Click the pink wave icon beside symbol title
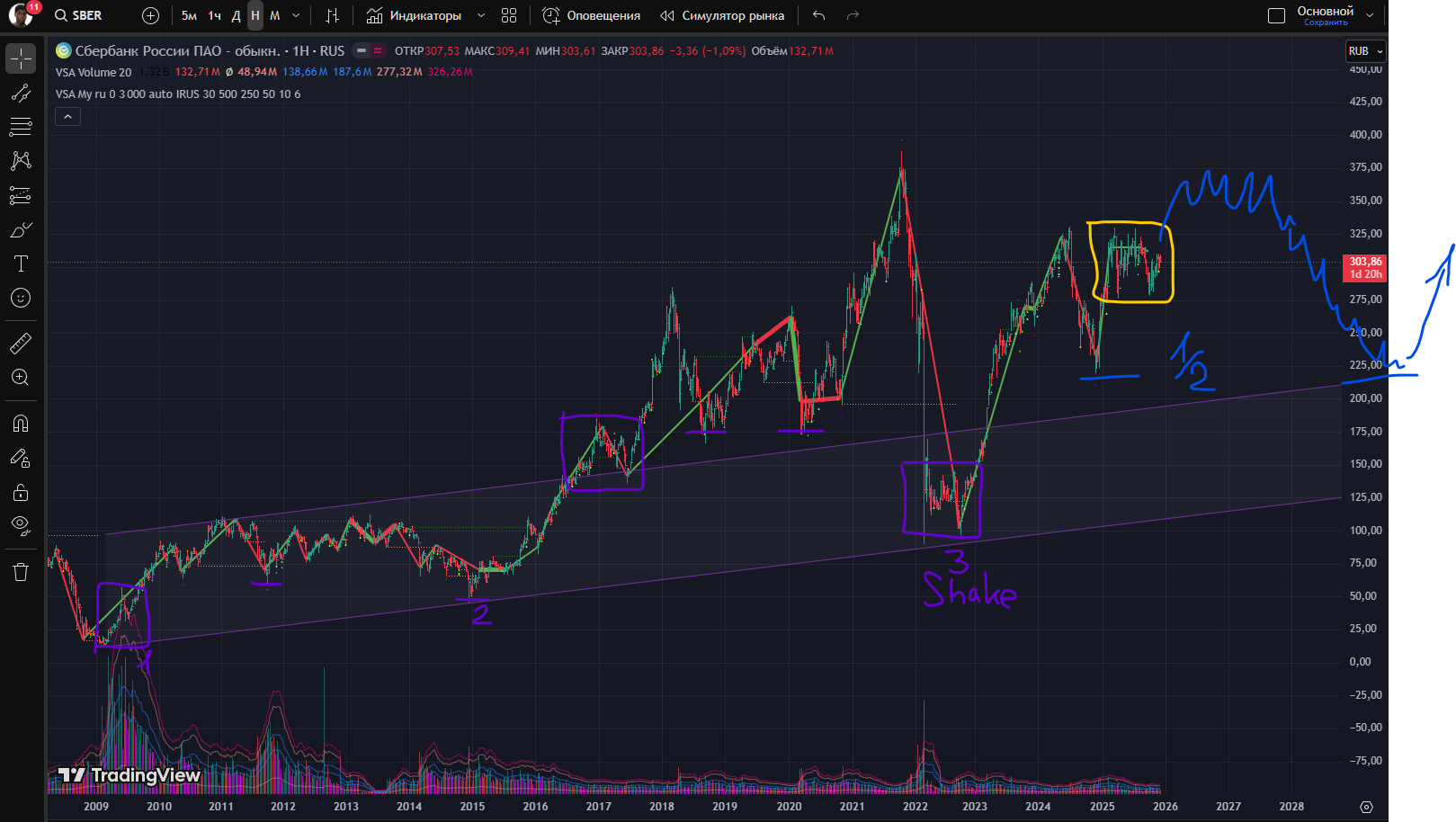The height and width of the screenshot is (822, 1456). [378, 50]
